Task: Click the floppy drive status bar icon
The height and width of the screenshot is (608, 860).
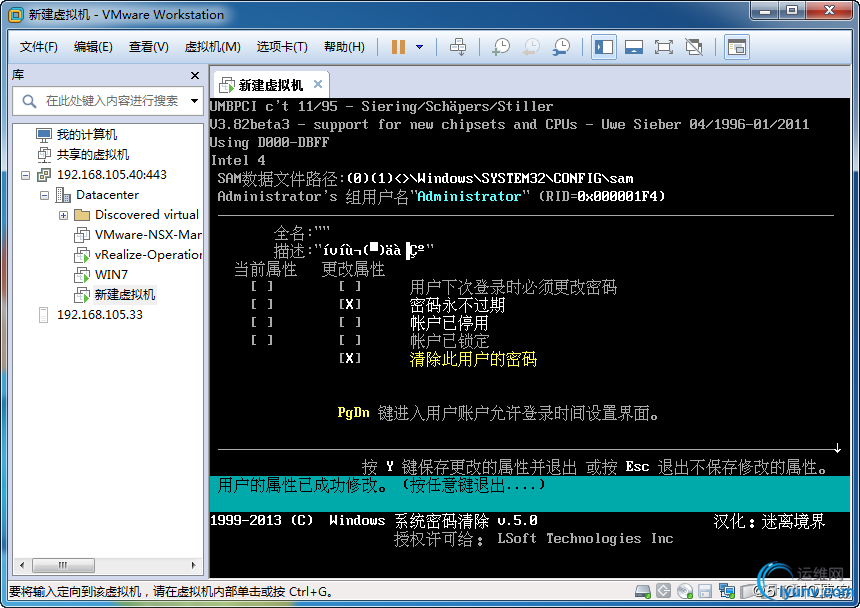Action: pos(705,591)
